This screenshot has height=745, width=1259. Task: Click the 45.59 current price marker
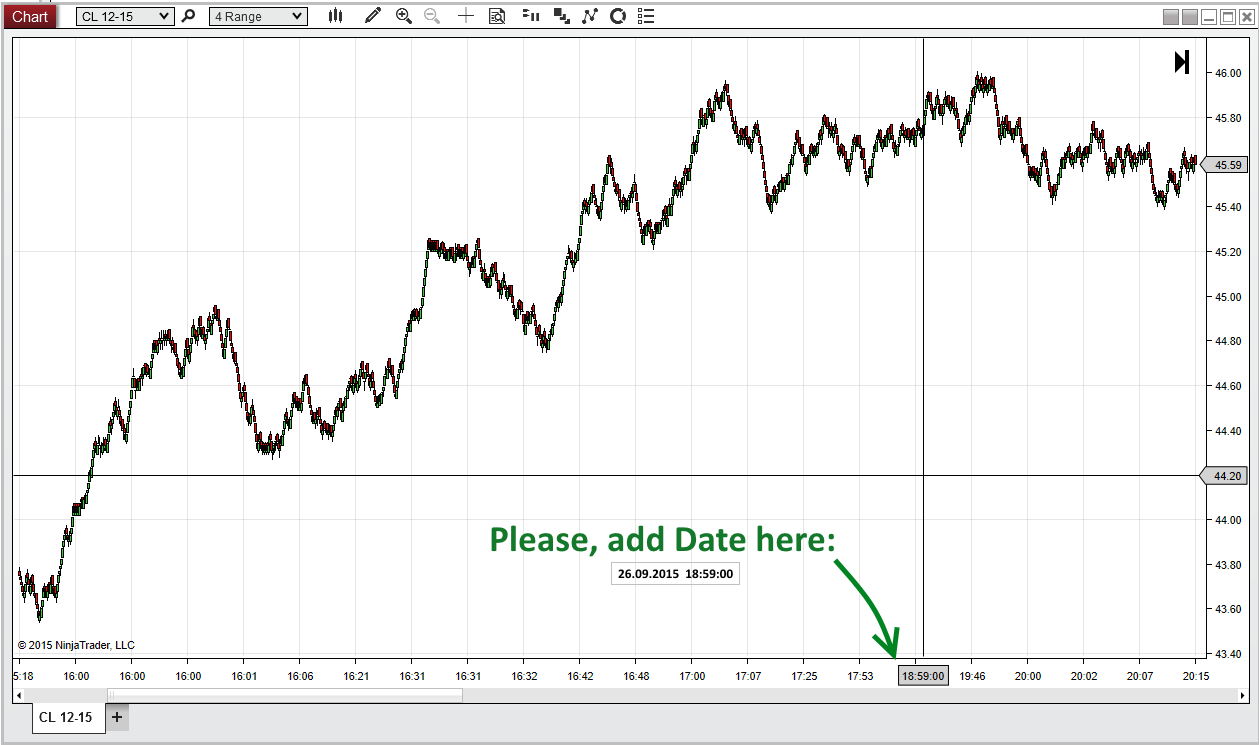tap(1225, 165)
